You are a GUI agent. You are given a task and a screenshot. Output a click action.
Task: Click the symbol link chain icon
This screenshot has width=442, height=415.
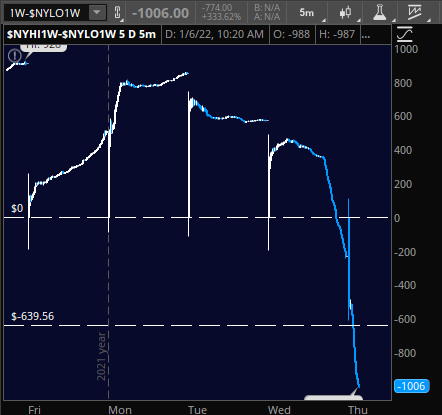click(117, 13)
